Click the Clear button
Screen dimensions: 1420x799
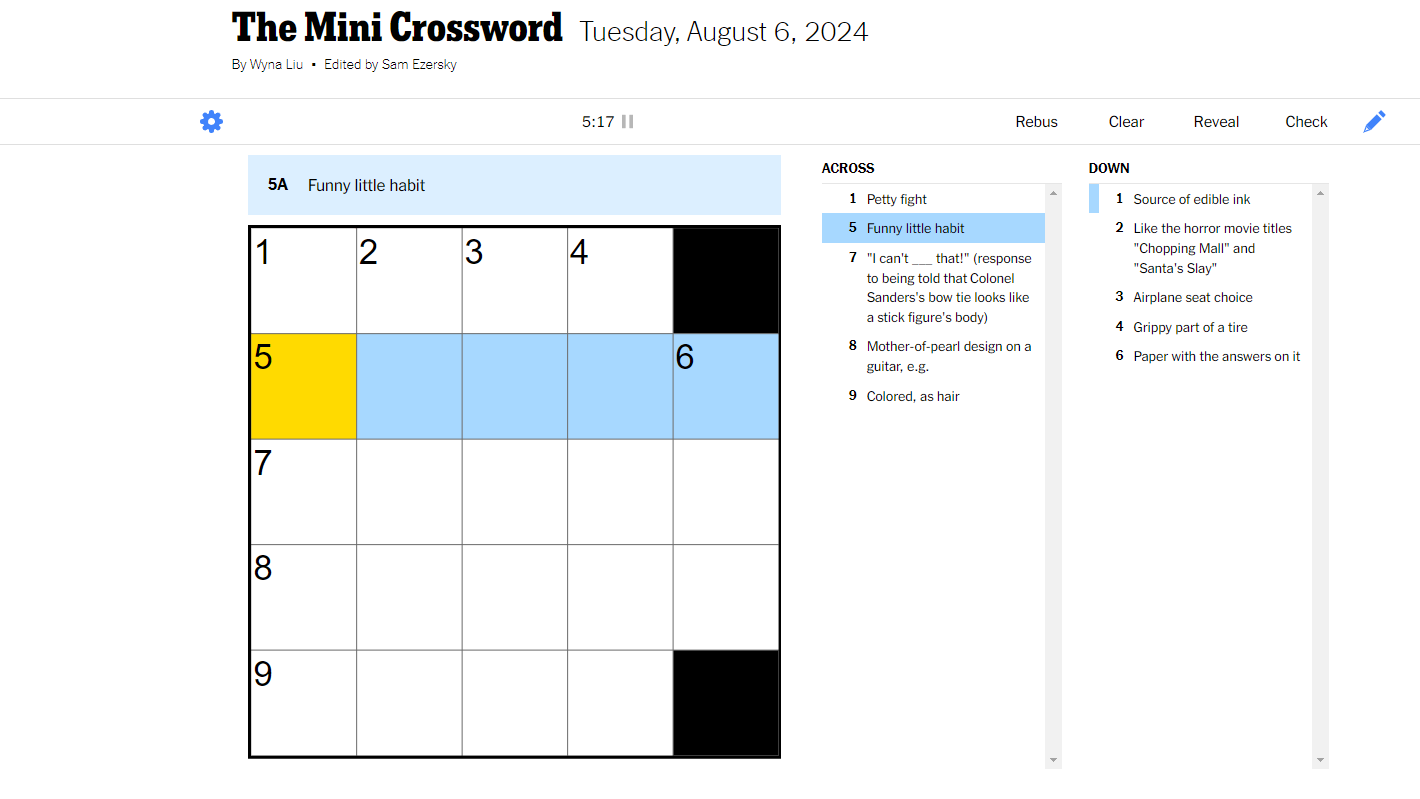tap(1126, 121)
